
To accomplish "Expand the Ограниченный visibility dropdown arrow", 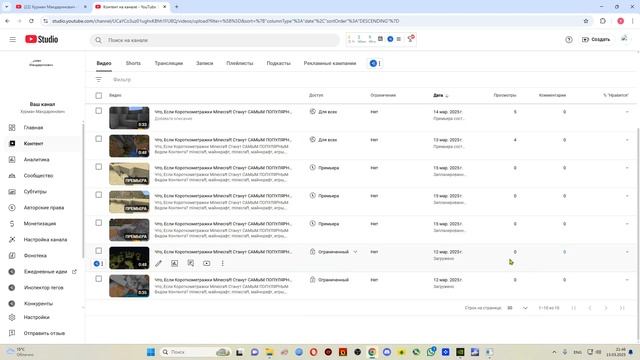I will (355, 252).
